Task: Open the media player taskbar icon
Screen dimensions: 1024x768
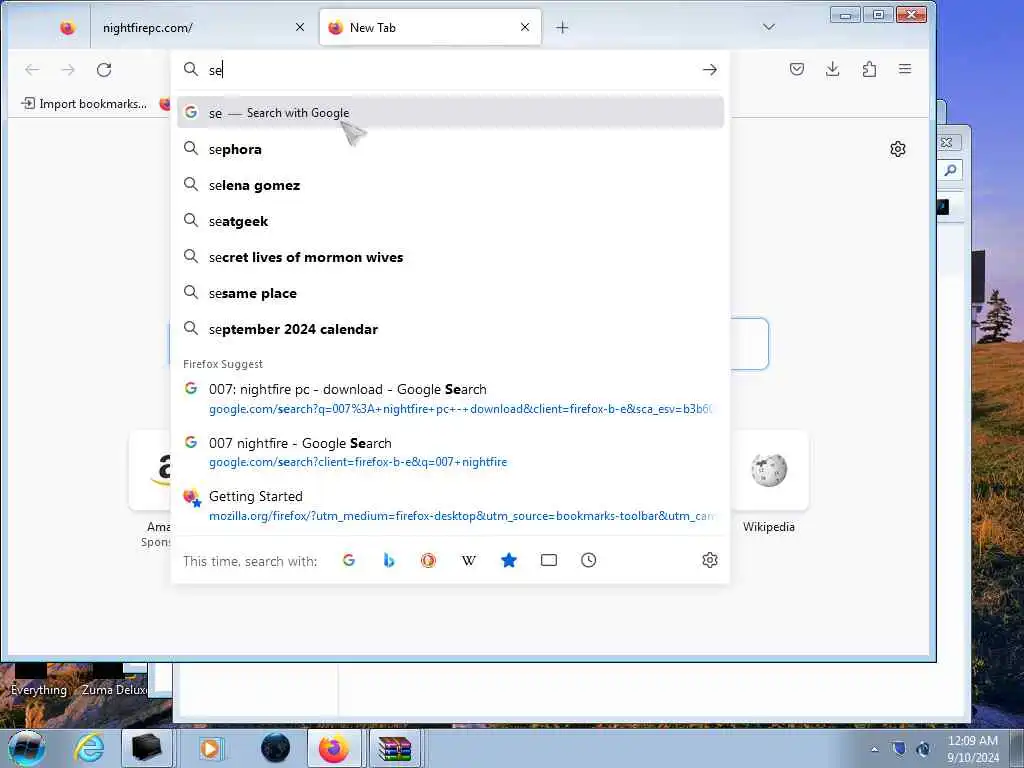Action: [210, 748]
